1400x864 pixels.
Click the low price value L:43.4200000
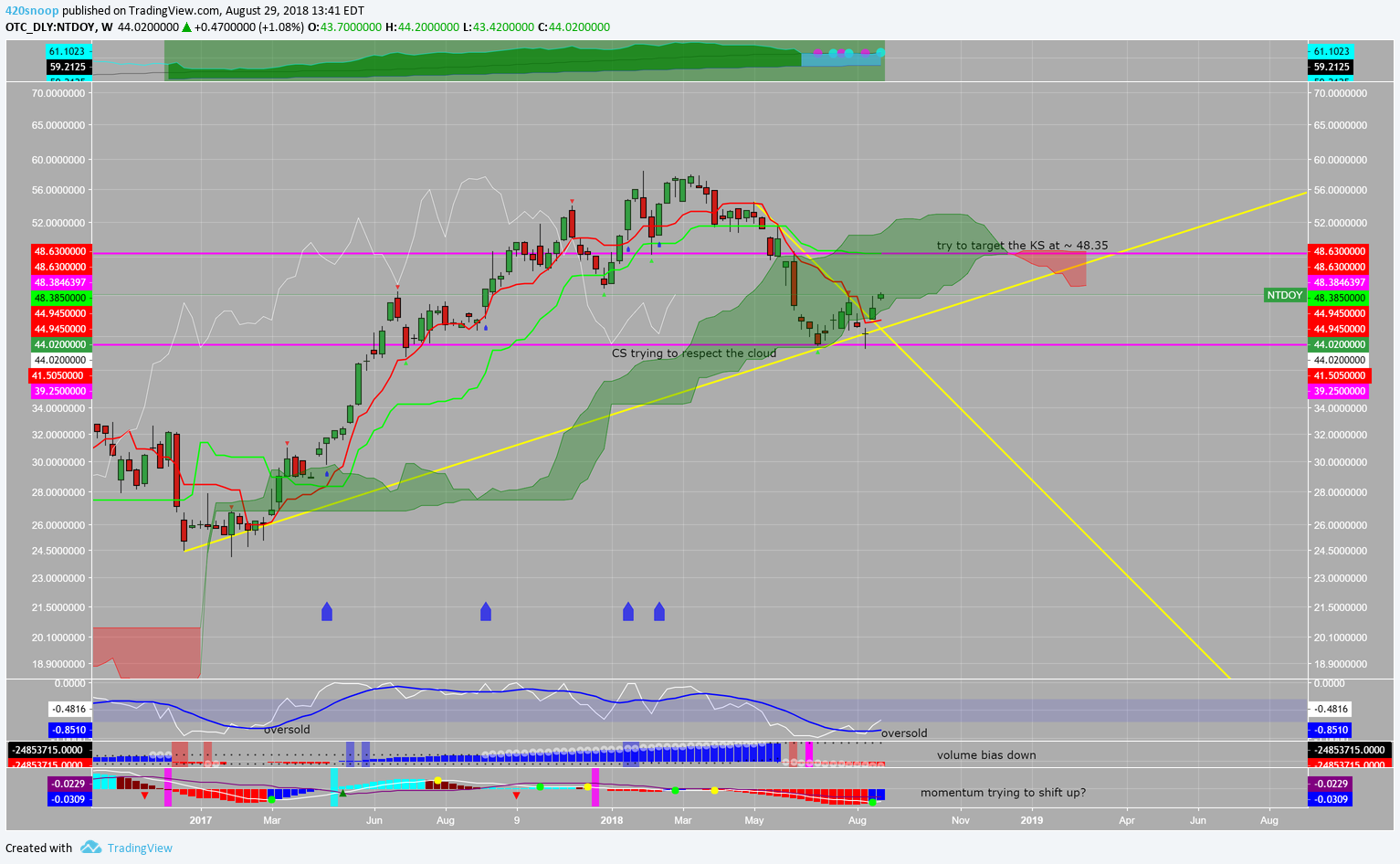pyautogui.click(x=498, y=27)
